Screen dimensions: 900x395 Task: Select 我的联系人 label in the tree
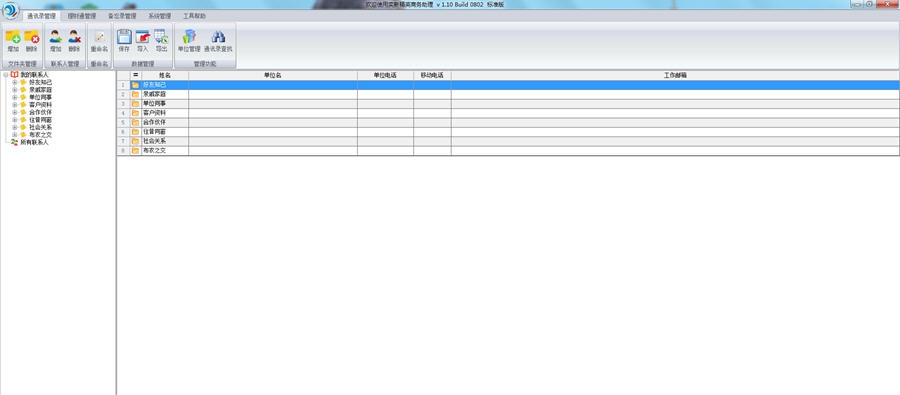point(34,75)
